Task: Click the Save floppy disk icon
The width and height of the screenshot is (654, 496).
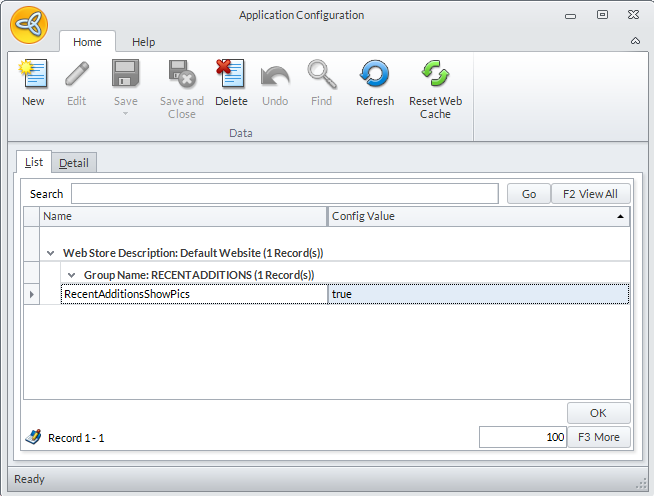Action: (125, 76)
